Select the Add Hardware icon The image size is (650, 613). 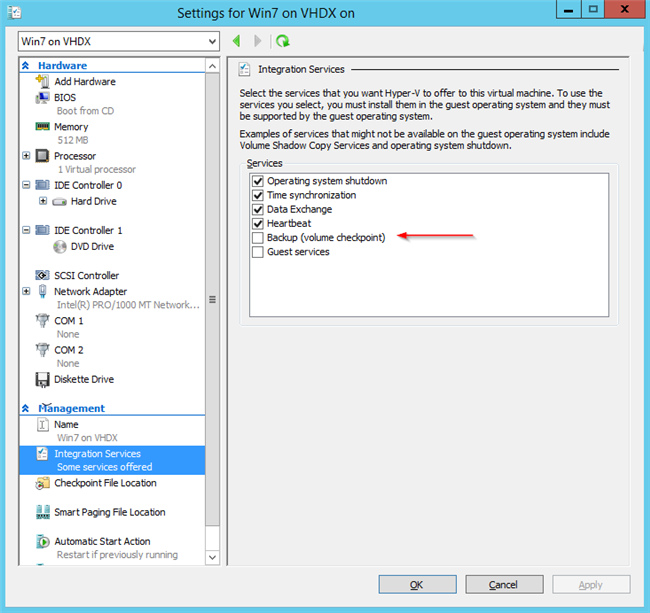tap(43, 82)
